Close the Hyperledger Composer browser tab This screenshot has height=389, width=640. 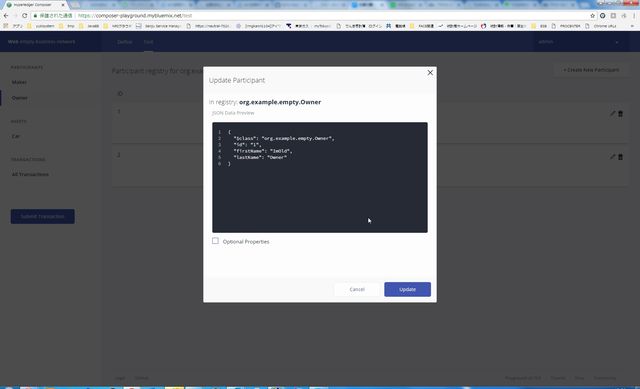click(x=63, y=5)
